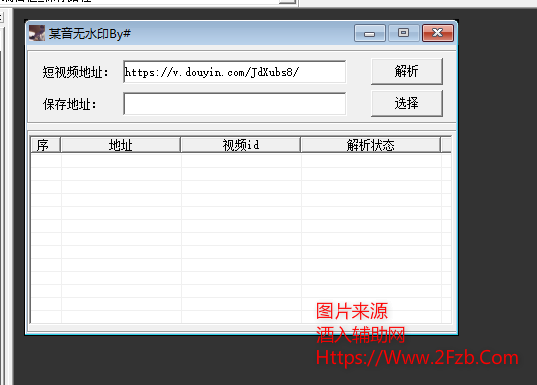Image resolution: width=537 pixels, height=385 pixels.
Task: Maximize the 某音无水印 window
Action: [x=403, y=33]
